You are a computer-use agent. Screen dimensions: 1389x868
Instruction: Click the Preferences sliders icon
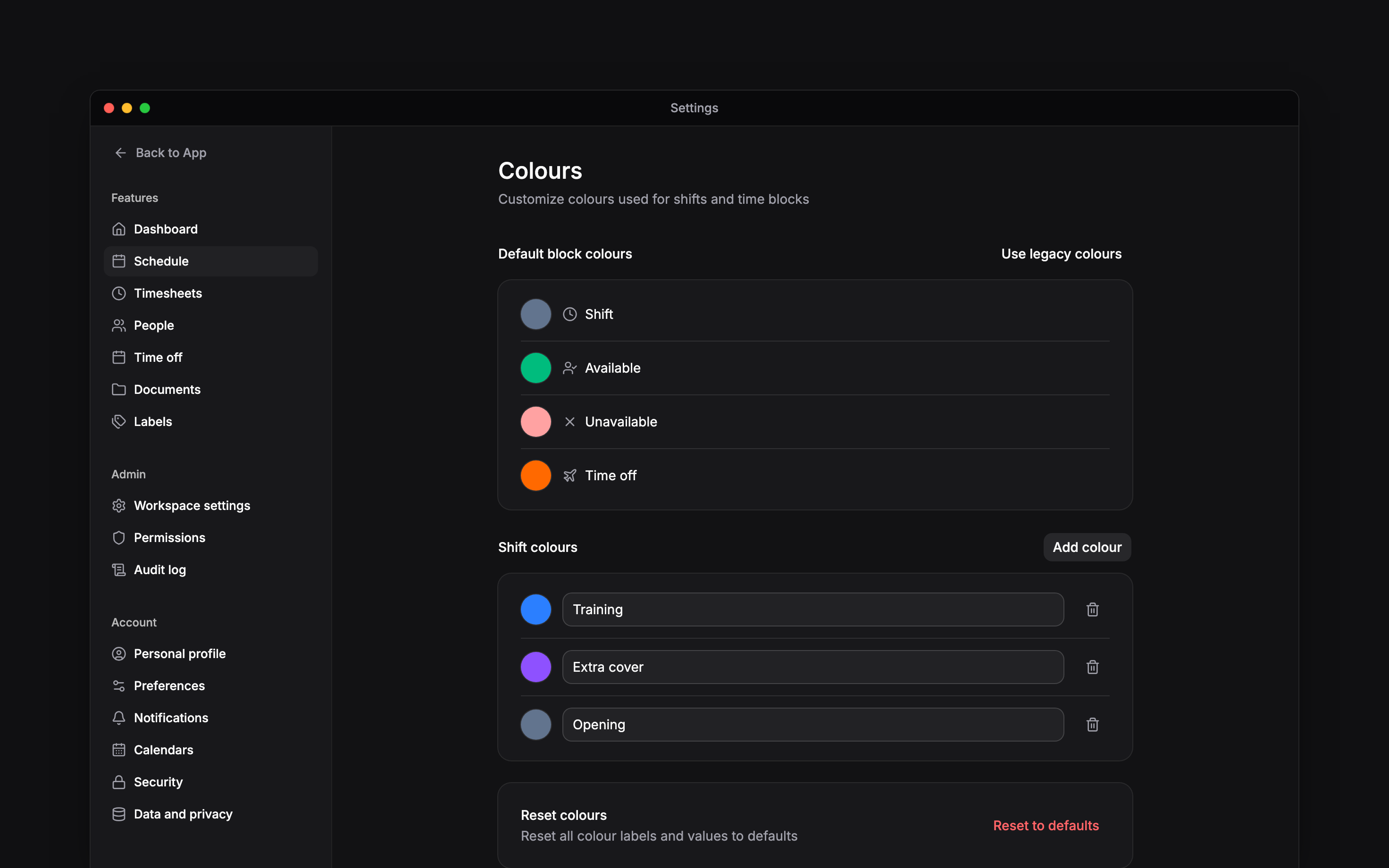119,686
